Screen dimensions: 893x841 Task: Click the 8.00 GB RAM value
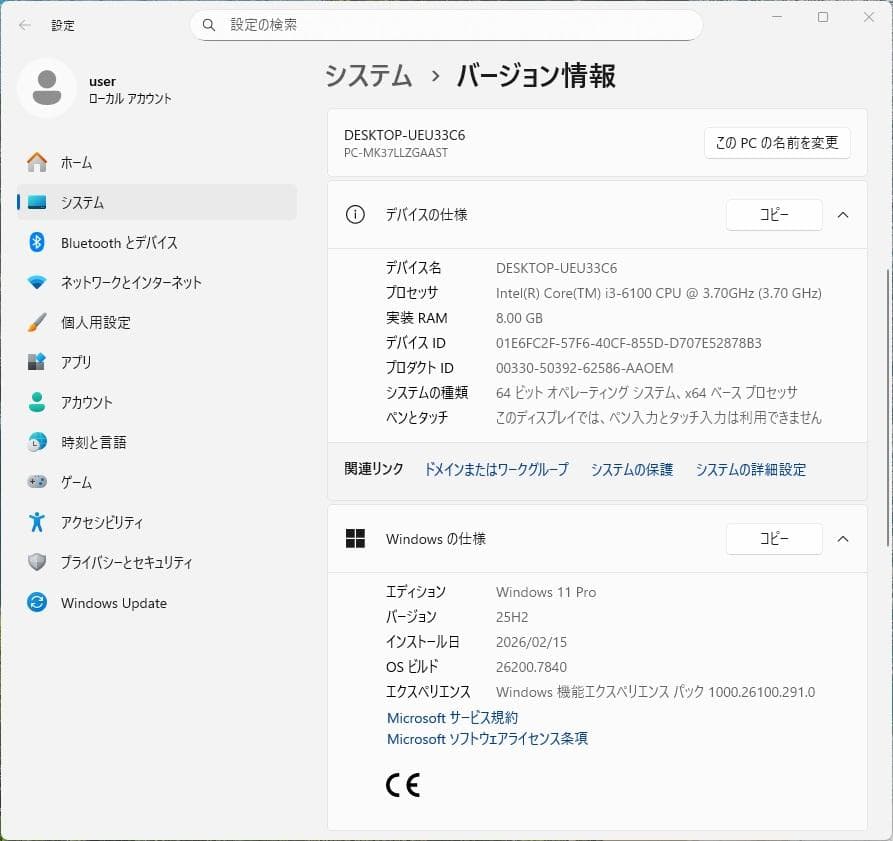pyautogui.click(x=519, y=318)
